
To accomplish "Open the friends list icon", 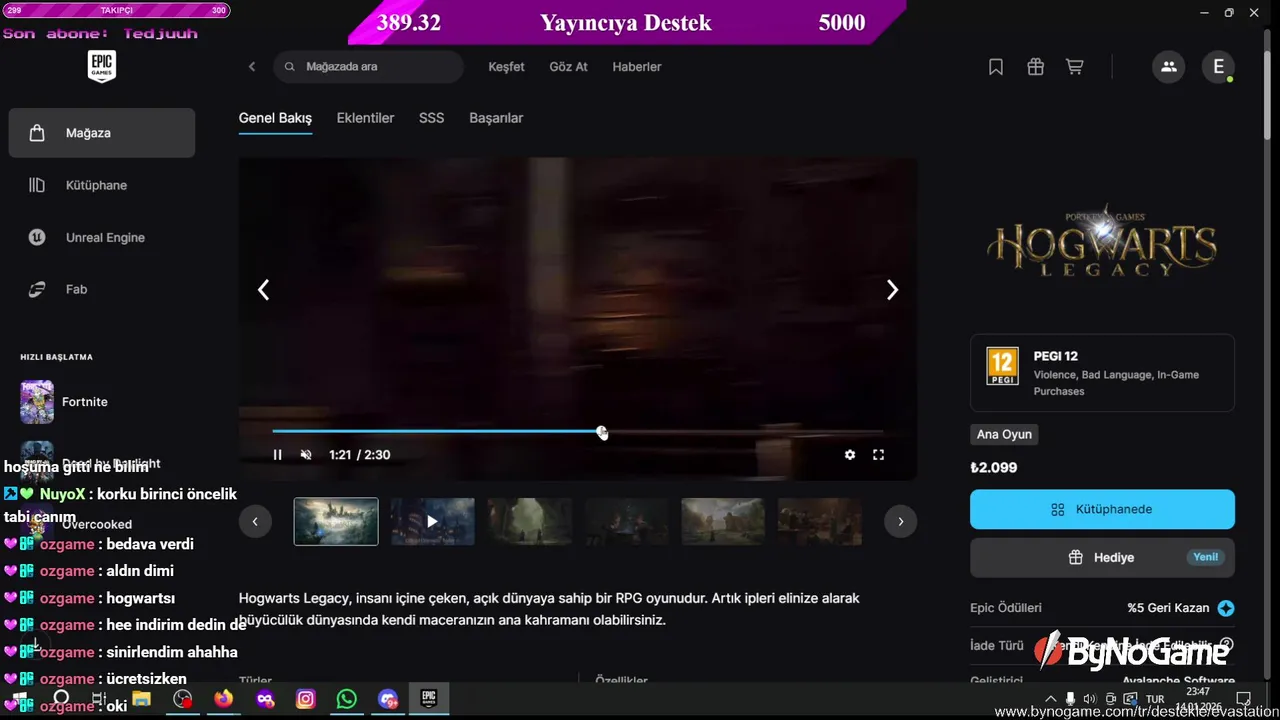I will [x=1168, y=67].
